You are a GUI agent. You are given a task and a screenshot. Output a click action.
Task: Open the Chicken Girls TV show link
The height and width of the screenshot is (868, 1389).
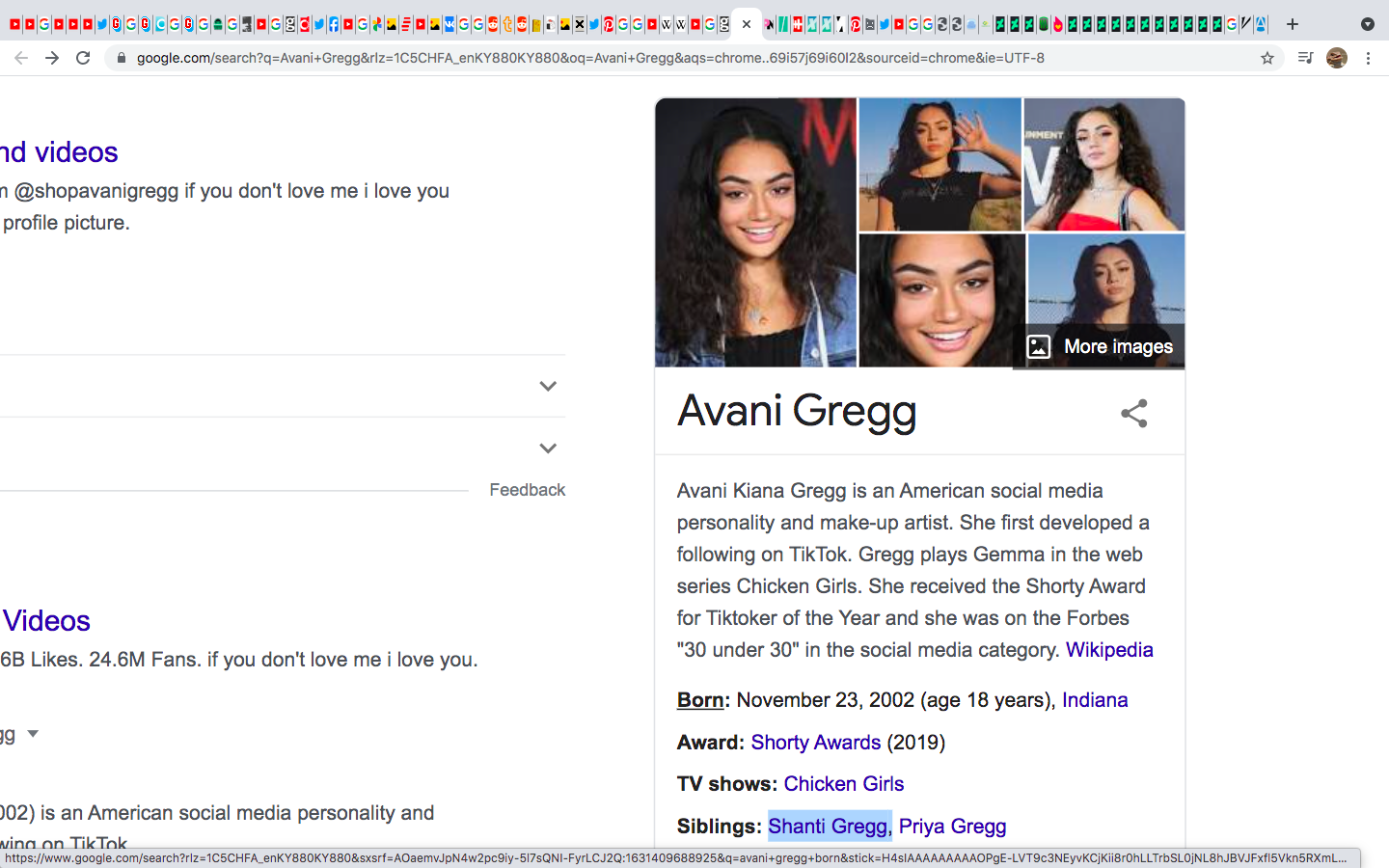point(844,784)
